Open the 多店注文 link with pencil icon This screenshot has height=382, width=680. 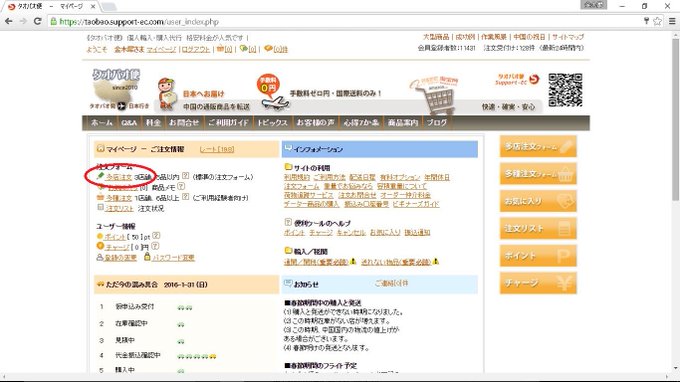point(119,177)
